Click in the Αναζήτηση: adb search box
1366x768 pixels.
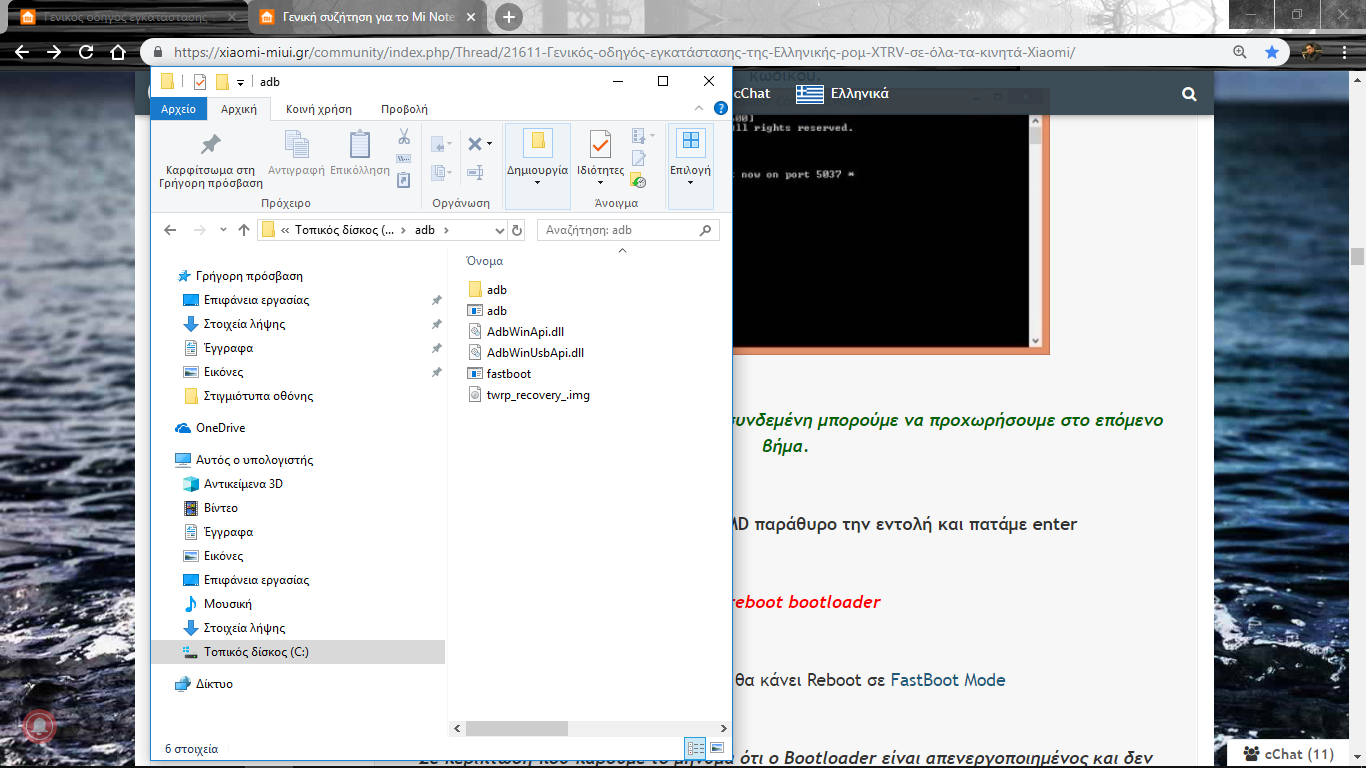620,230
